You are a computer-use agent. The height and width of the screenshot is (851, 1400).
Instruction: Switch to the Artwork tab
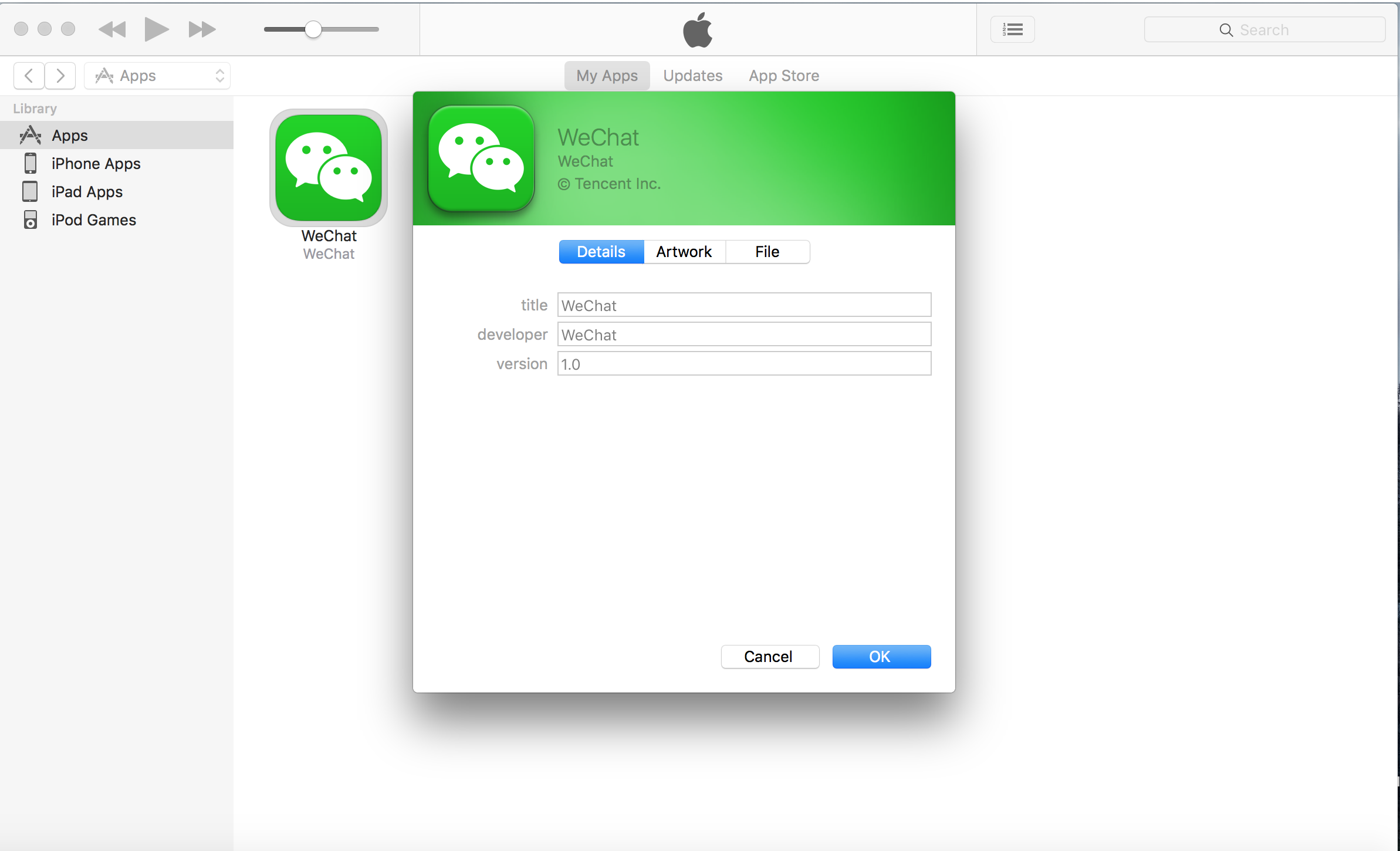(684, 252)
